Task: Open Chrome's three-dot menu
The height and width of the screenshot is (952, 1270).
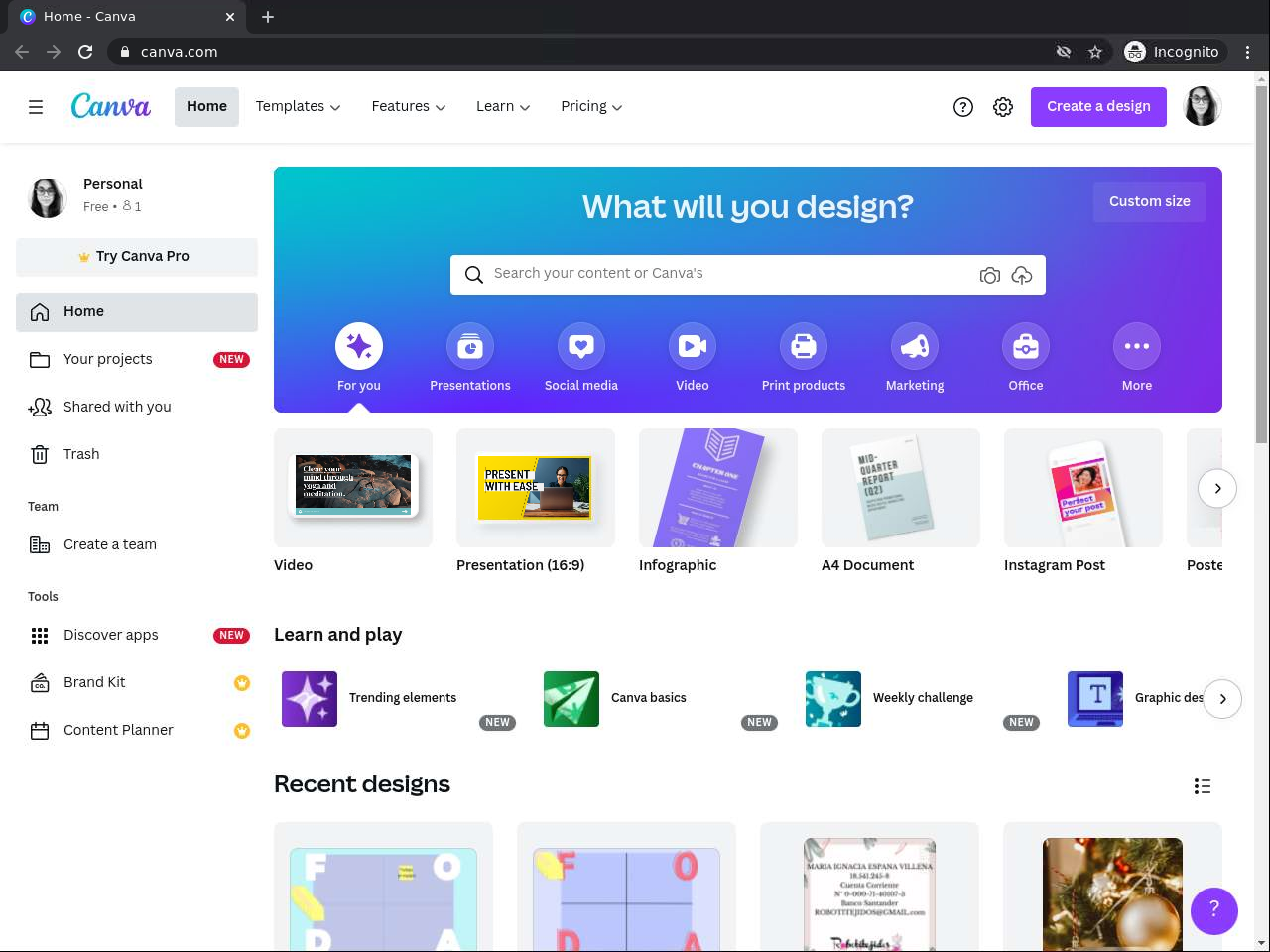Action: (1248, 52)
